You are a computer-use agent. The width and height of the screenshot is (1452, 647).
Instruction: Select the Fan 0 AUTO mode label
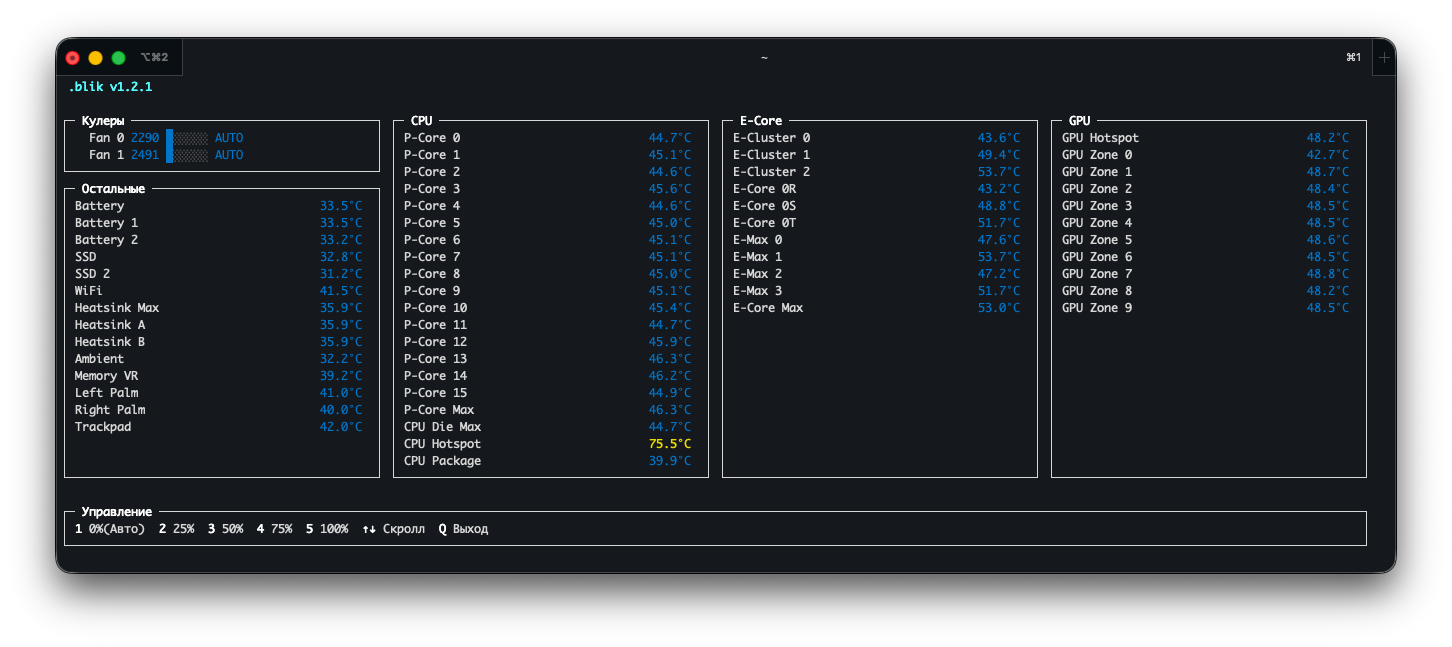[x=229, y=138]
